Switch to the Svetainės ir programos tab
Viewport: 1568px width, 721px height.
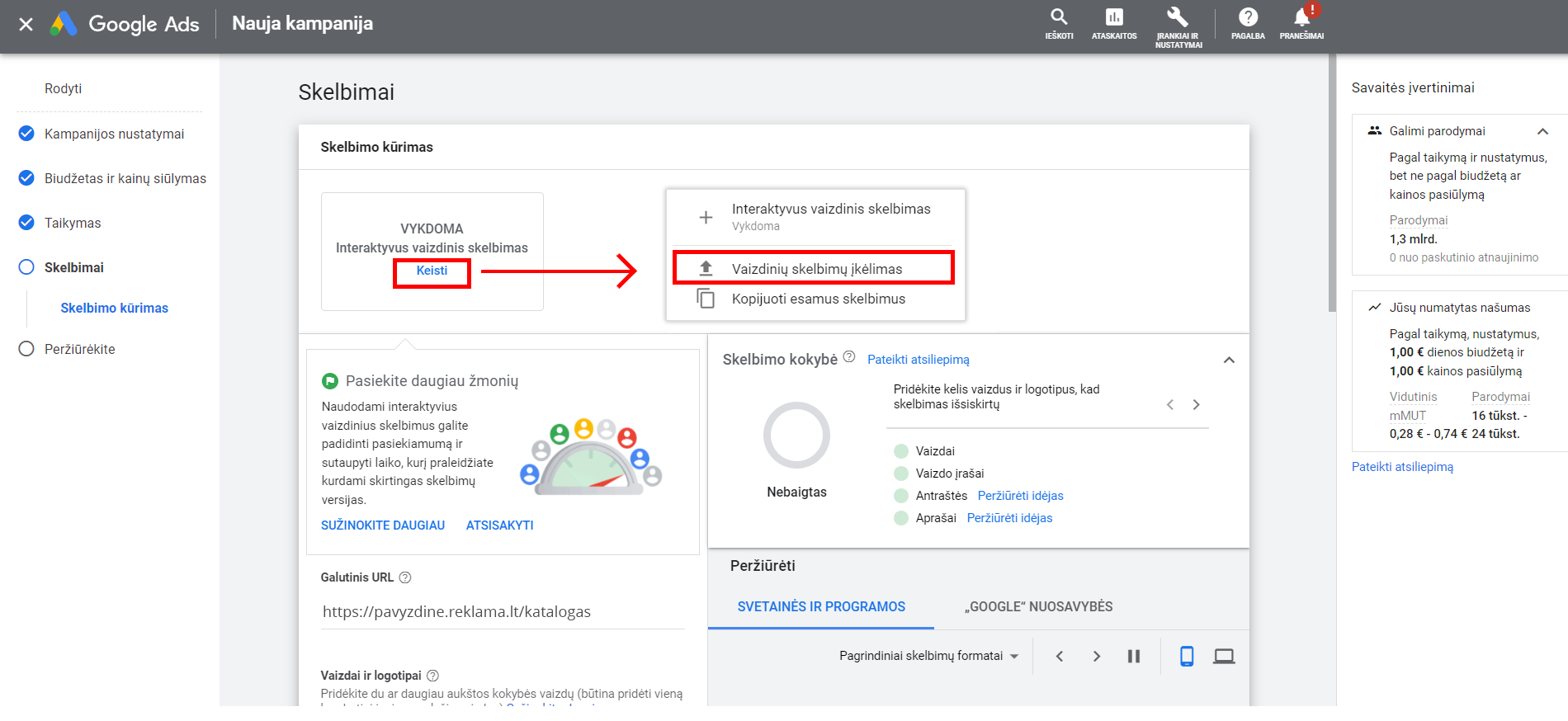[821, 606]
